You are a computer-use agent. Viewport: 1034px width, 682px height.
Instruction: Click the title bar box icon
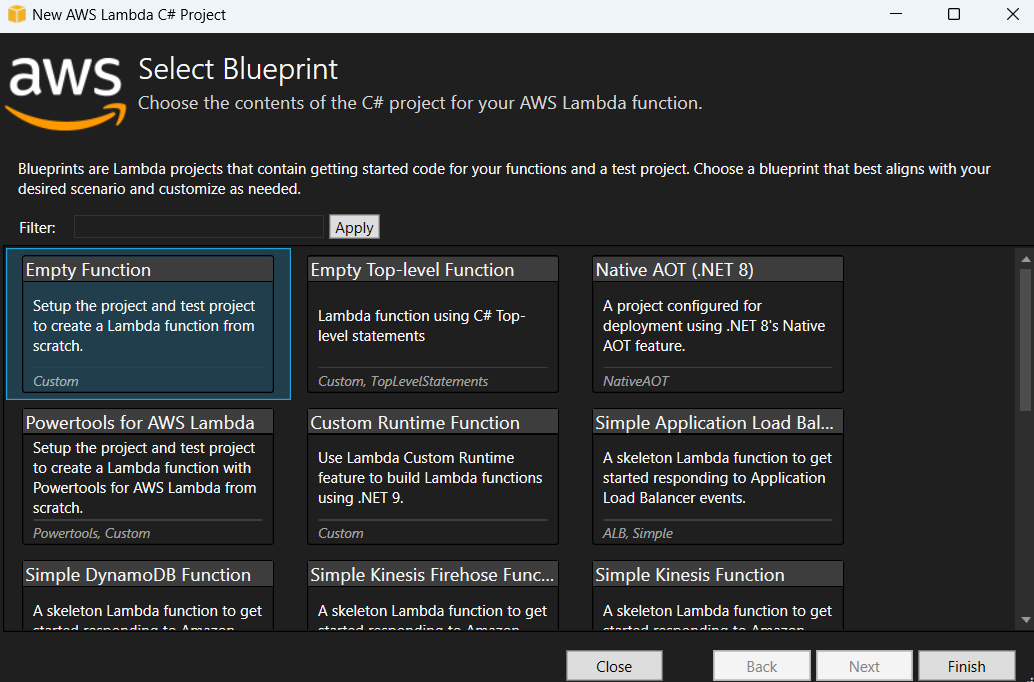coord(16,14)
